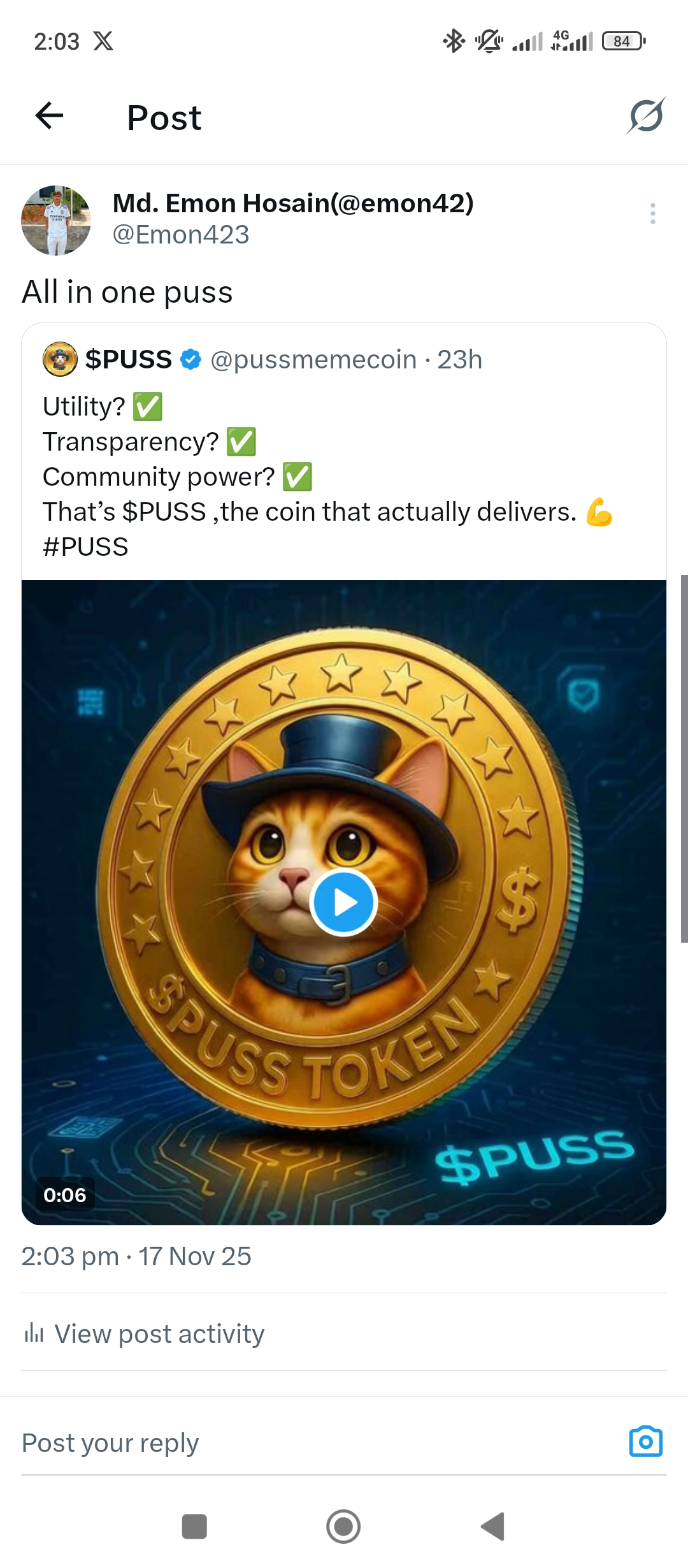Tap the 2:03 pm 17 Nov 25 timestamp

pos(136,1256)
